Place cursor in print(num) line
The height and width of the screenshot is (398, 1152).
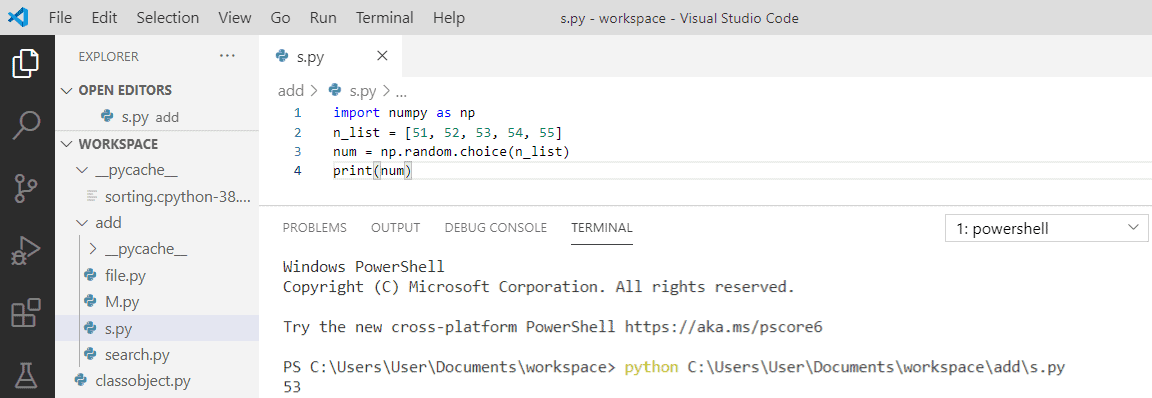[x=372, y=171]
